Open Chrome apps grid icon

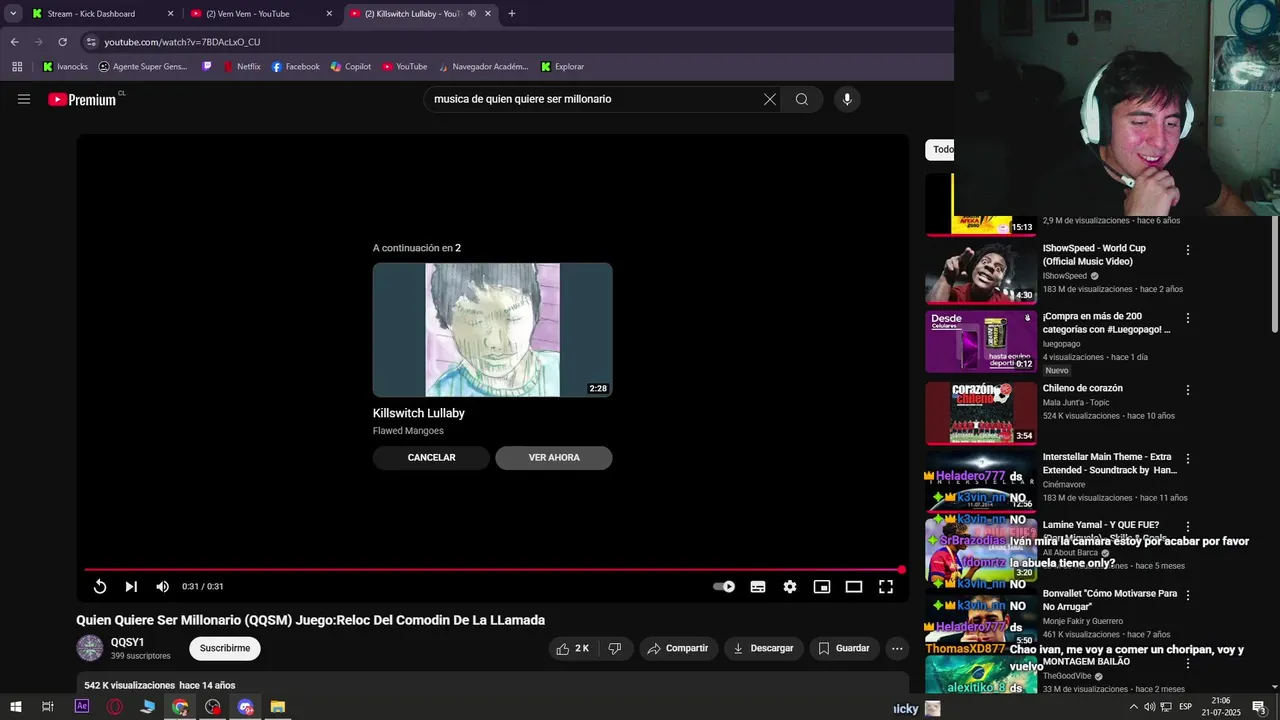[17, 67]
